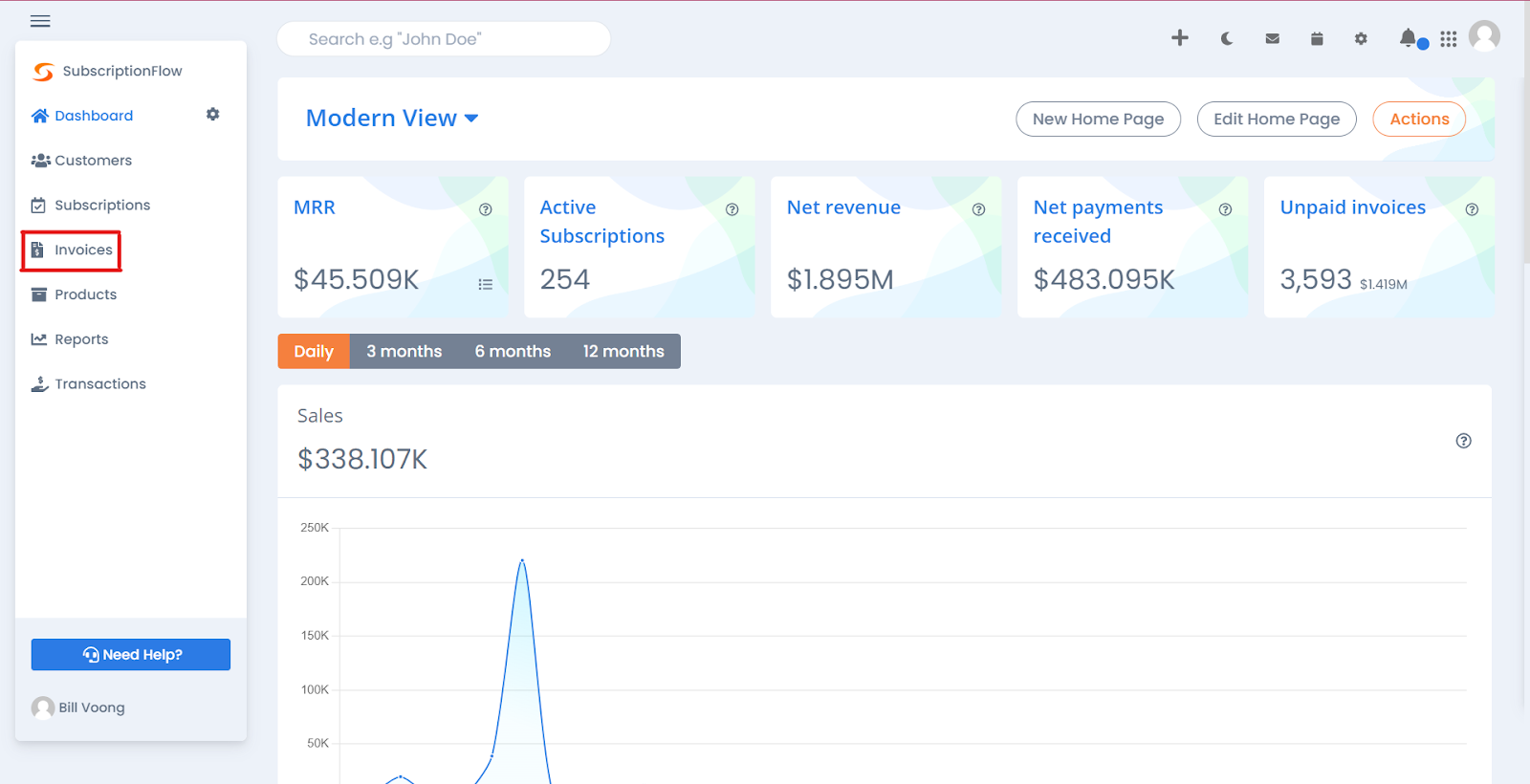1530x784 pixels.
Task: Select the 3 months tab
Action: pyautogui.click(x=404, y=351)
